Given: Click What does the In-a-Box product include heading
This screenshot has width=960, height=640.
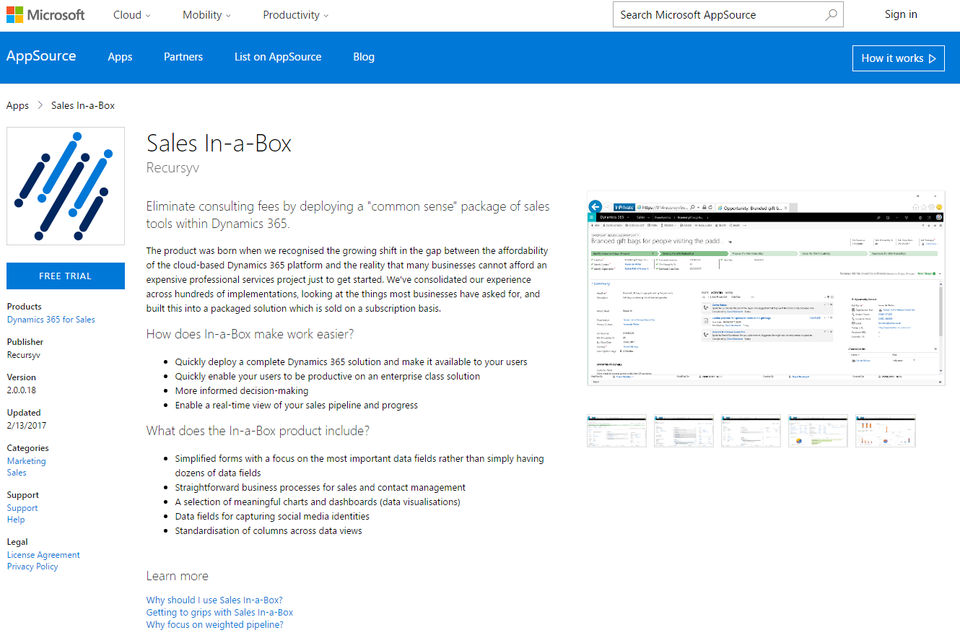Looking at the screenshot, I should pyautogui.click(x=258, y=431).
